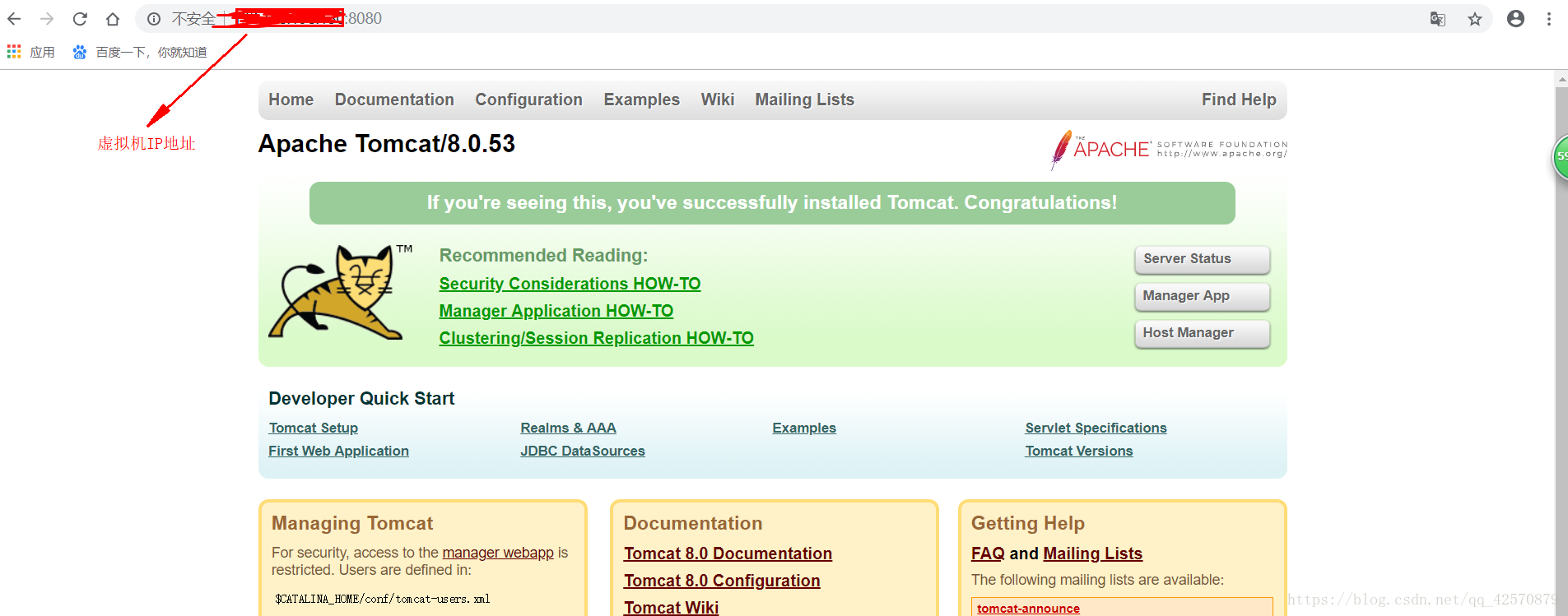Open Configuration in the top navigation
Viewport: 1568px width, 616px height.
point(528,100)
